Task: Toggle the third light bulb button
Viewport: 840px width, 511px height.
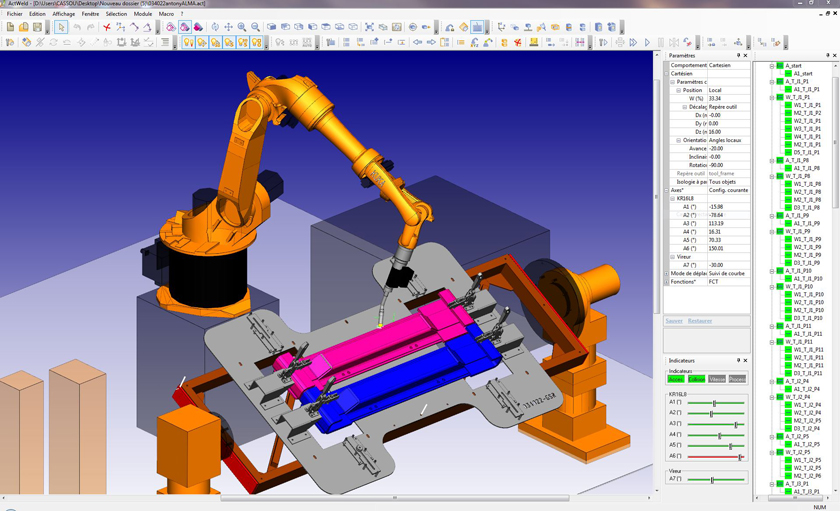Action: click(215, 42)
